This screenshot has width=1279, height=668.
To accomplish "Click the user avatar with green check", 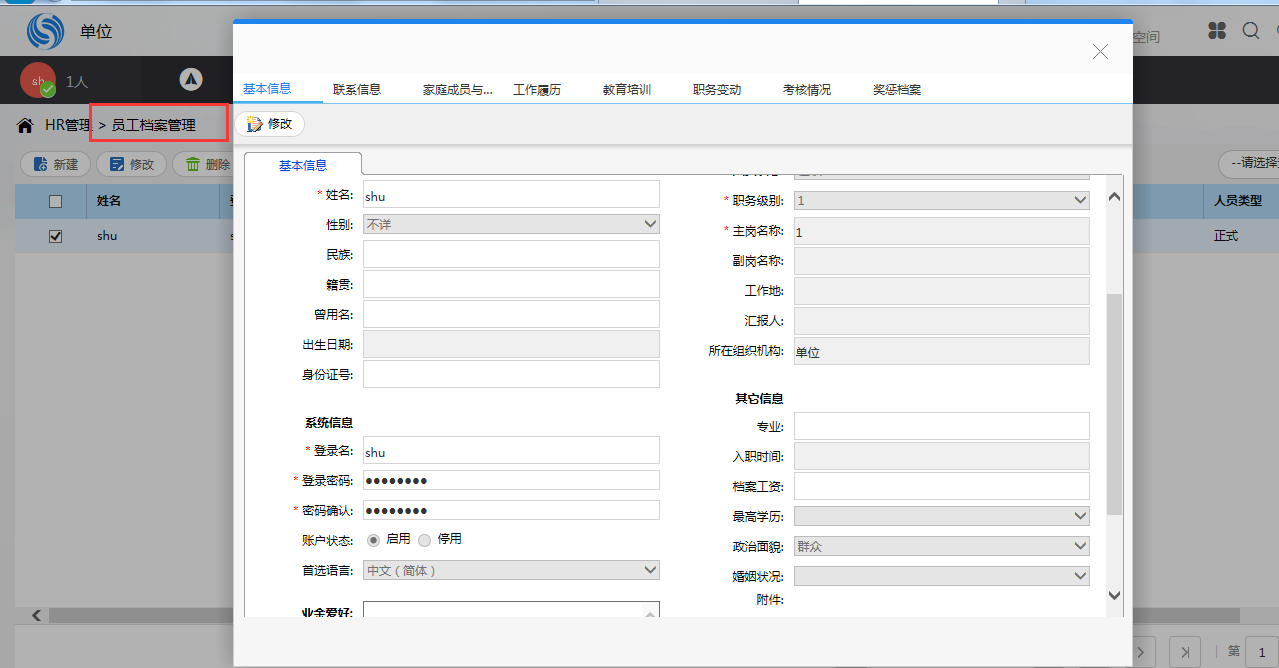I will pos(38,81).
